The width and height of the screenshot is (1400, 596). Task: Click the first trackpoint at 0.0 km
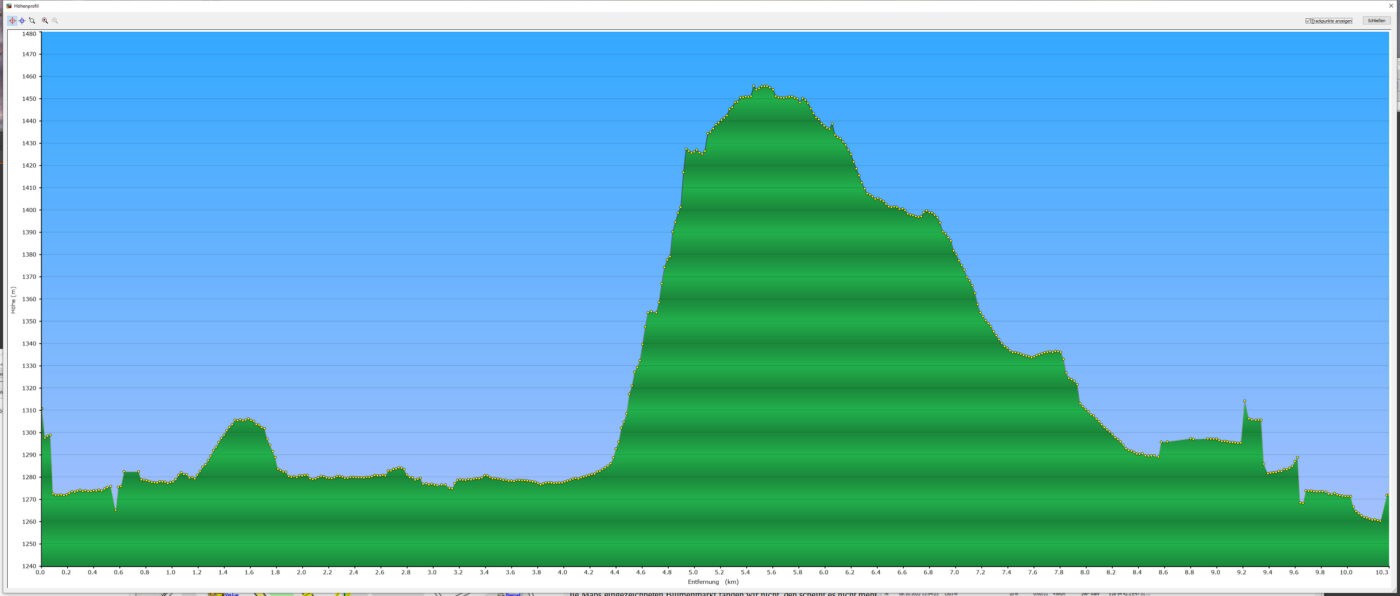coord(41,409)
